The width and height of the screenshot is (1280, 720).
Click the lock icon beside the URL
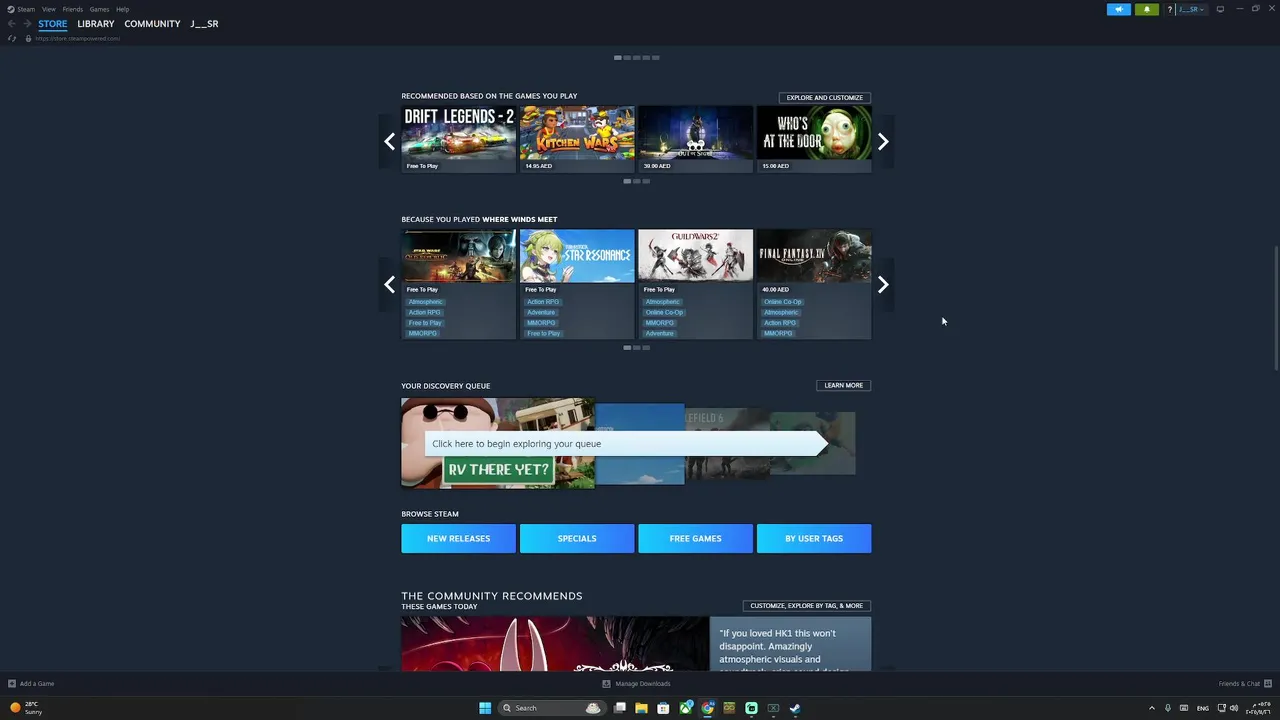click(28, 38)
